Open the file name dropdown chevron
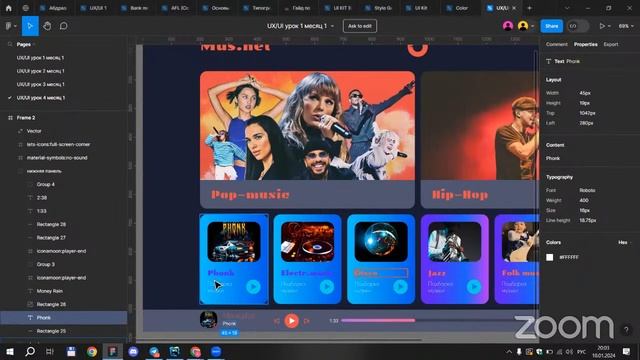This screenshot has width=640, height=360. click(x=332, y=26)
